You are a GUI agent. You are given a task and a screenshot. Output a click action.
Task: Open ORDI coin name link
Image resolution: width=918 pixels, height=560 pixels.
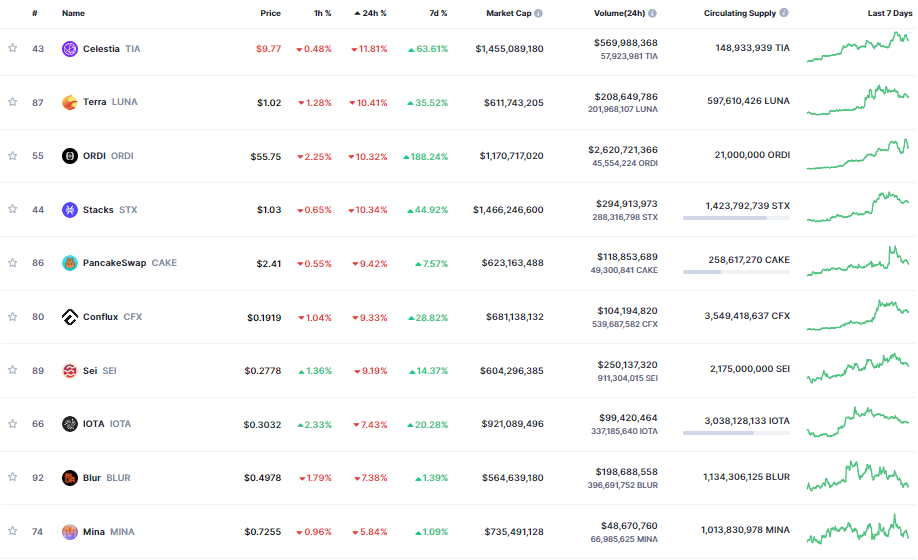pos(108,156)
